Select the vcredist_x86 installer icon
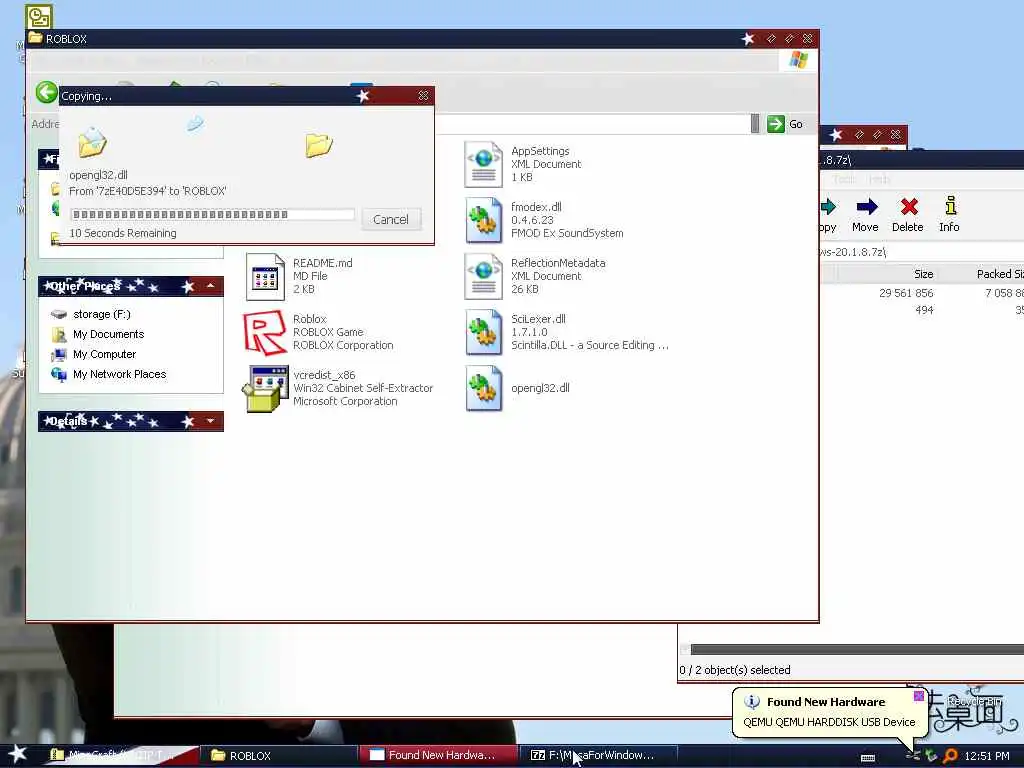The width and height of the screenshot is (1024, 768). (265, 389)
